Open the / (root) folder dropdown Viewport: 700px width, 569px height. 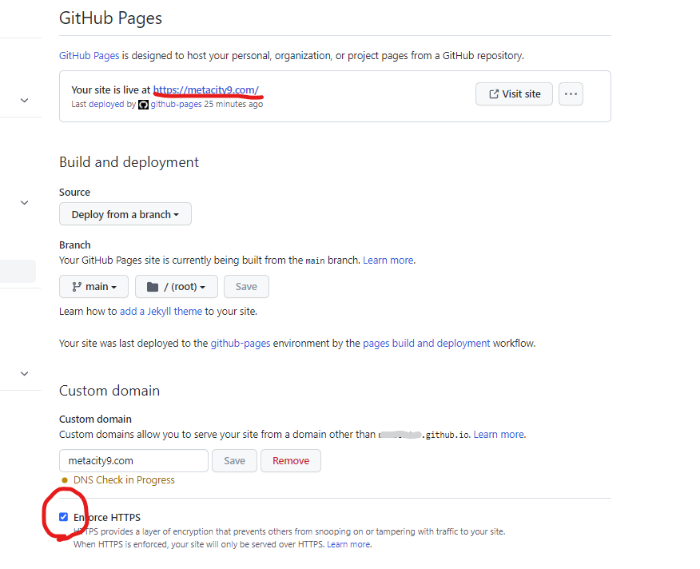click(x=176, y=286)
